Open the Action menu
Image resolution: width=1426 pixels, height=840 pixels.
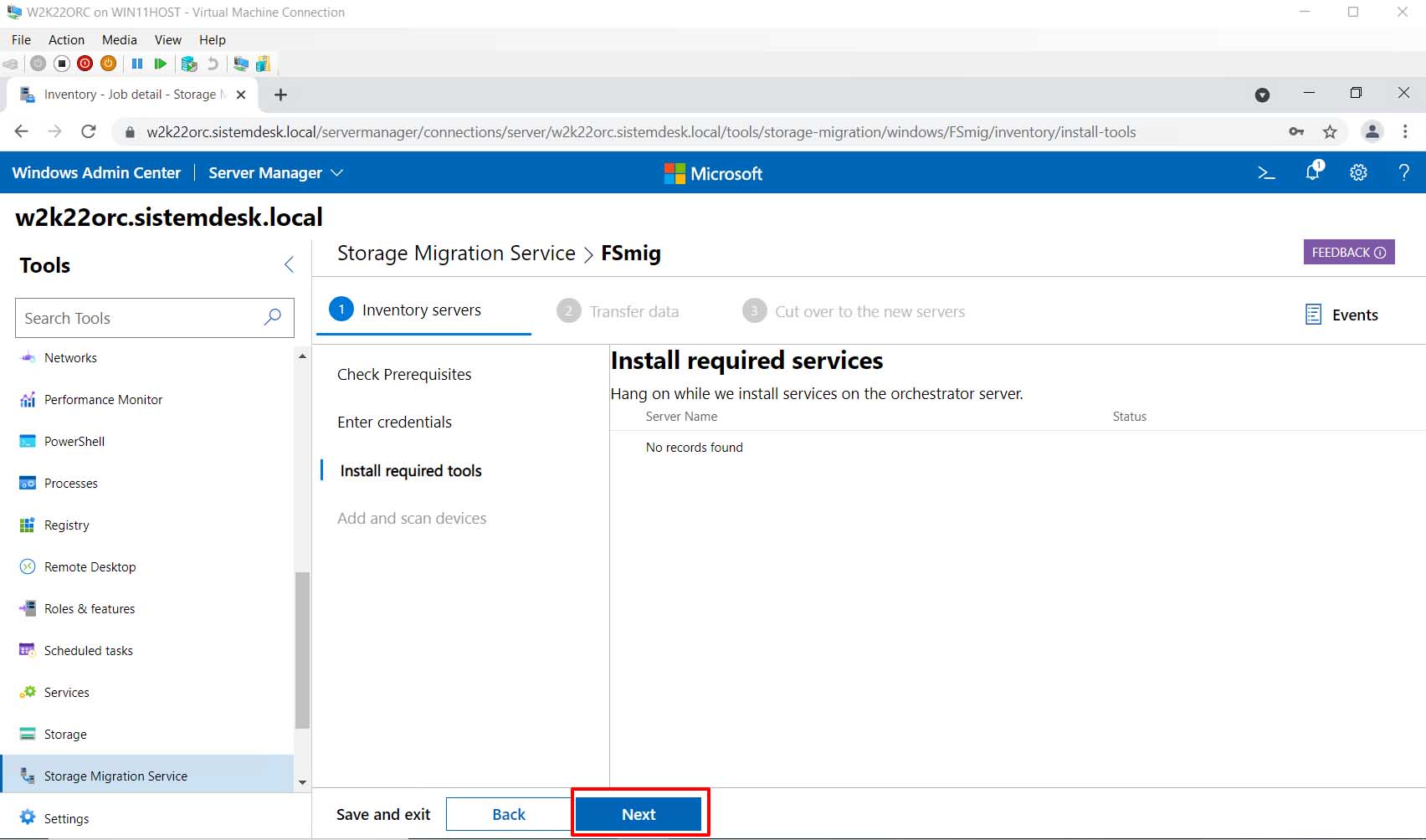[x=66, y=40]
